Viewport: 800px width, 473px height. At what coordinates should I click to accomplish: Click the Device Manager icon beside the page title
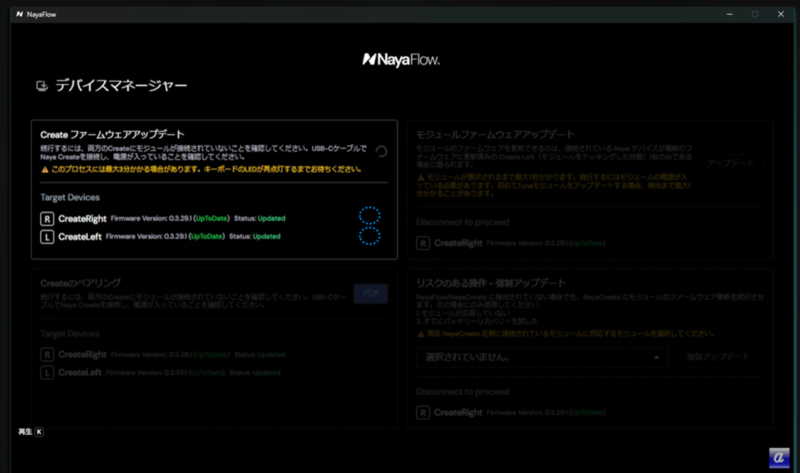pyautogui.click(x=41, y=87)
